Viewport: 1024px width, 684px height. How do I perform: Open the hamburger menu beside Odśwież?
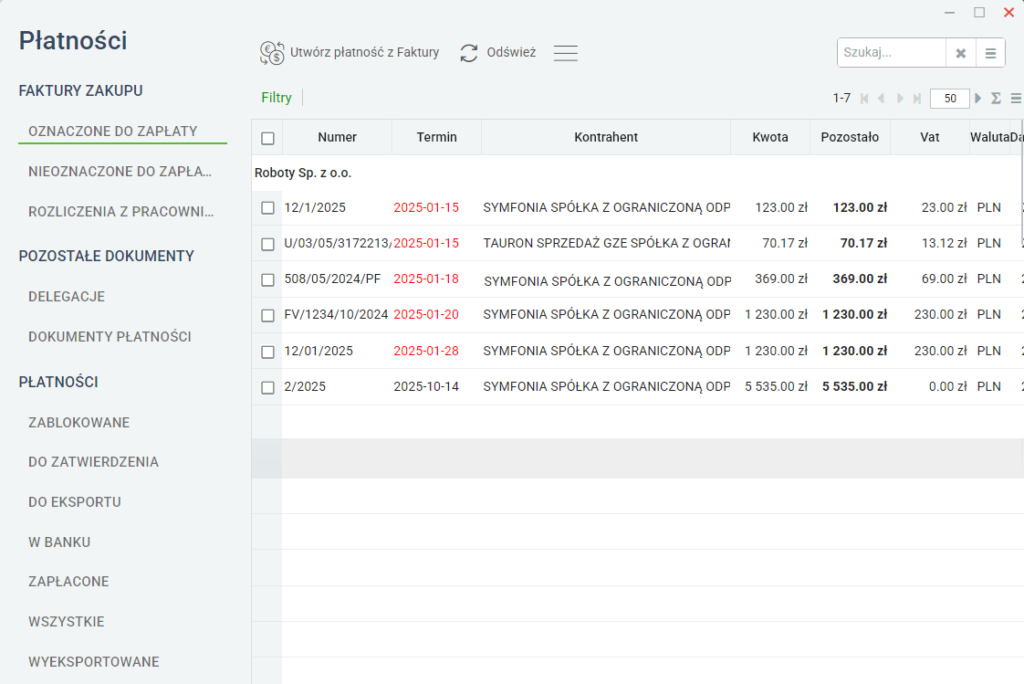tap(566, 53)
